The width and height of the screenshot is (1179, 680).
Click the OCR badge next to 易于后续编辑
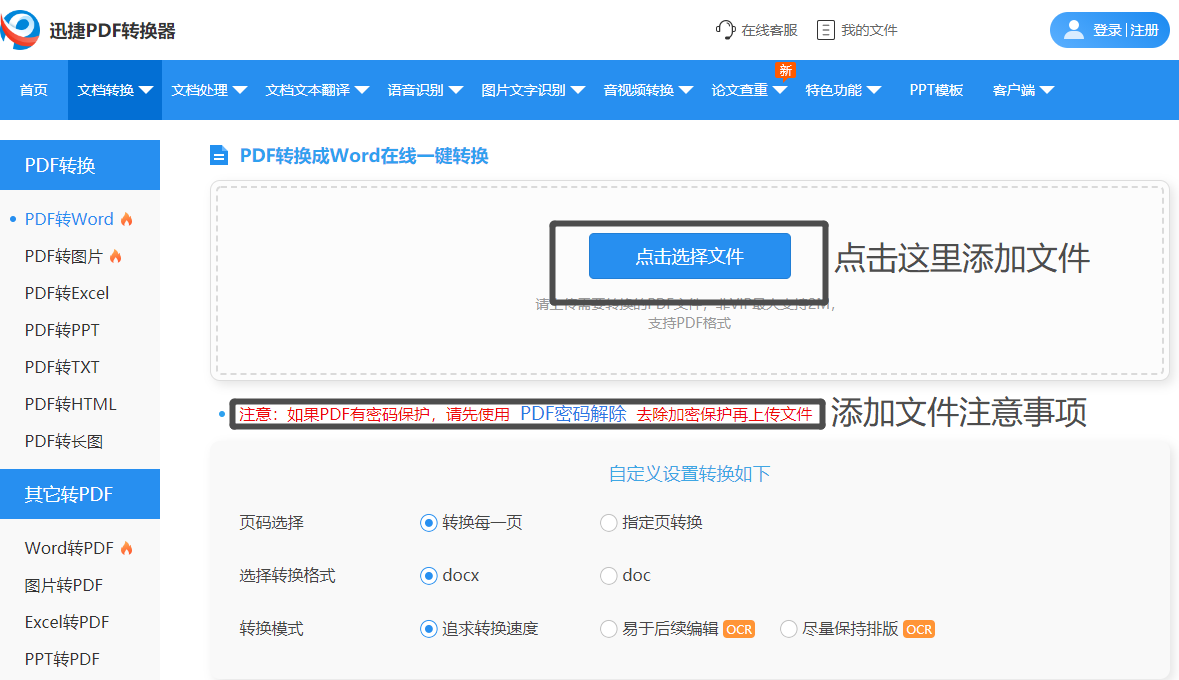tap(738, 630)
